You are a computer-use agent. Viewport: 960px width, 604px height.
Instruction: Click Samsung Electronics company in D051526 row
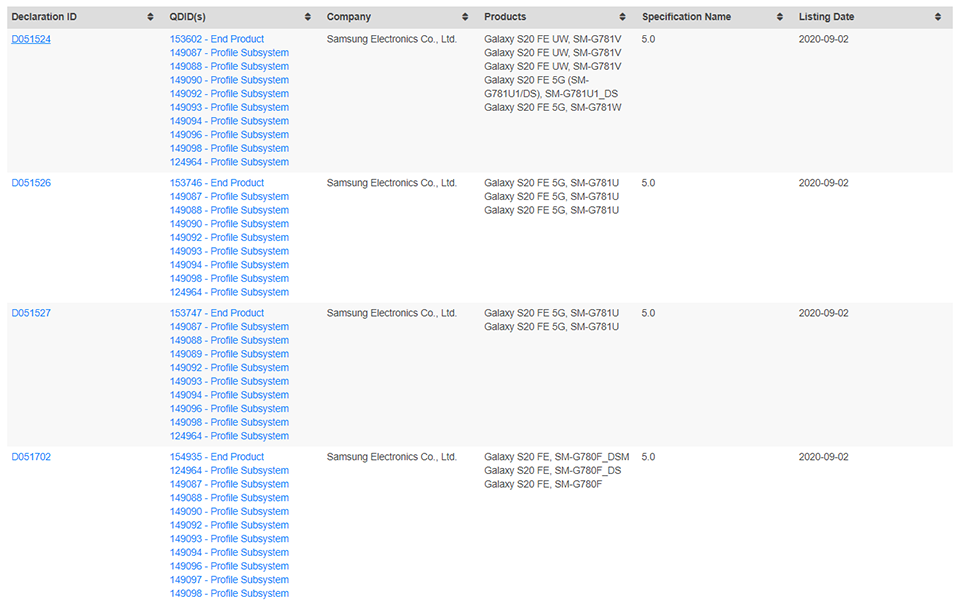point(392,183)
